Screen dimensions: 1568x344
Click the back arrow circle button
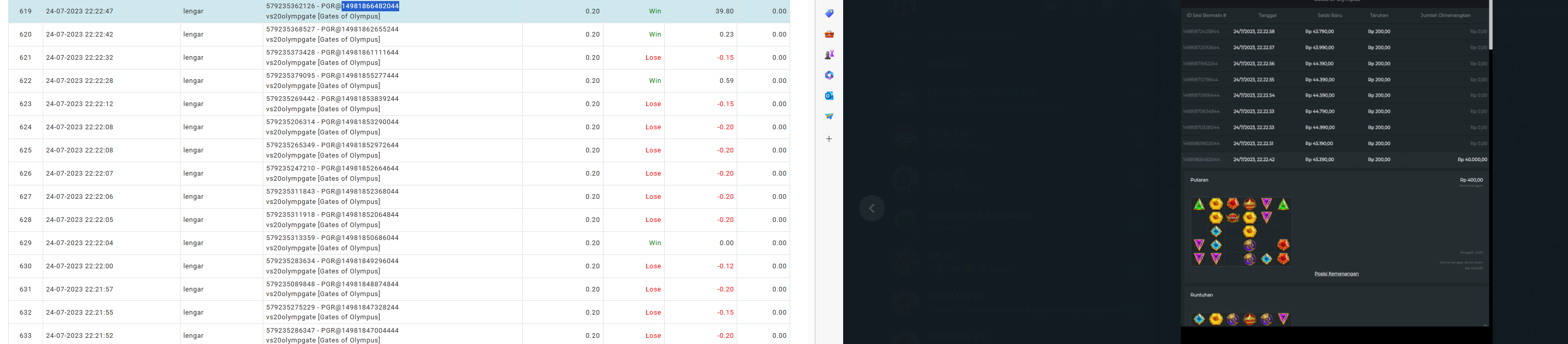pyautogui.click(x=871, y=208)
